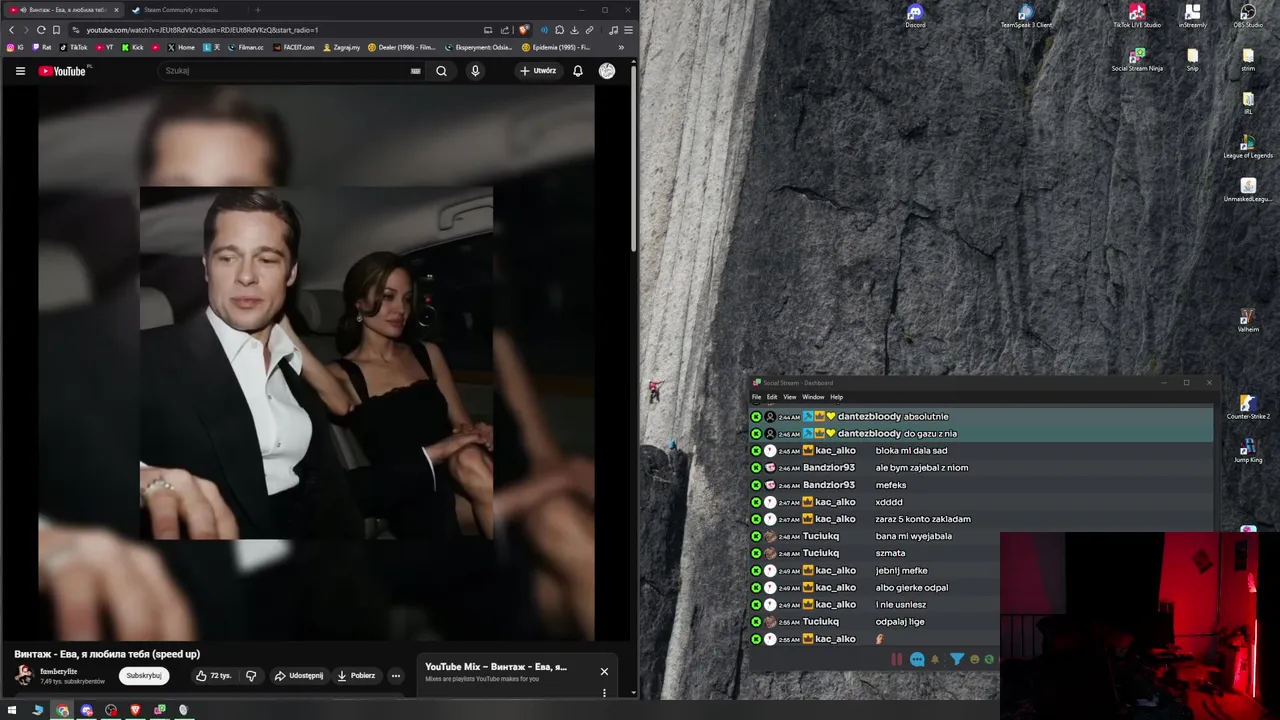Click the Udostępnij share button
The height and width of the screenshot is (720, 1280).
click(x=299, y=676)
